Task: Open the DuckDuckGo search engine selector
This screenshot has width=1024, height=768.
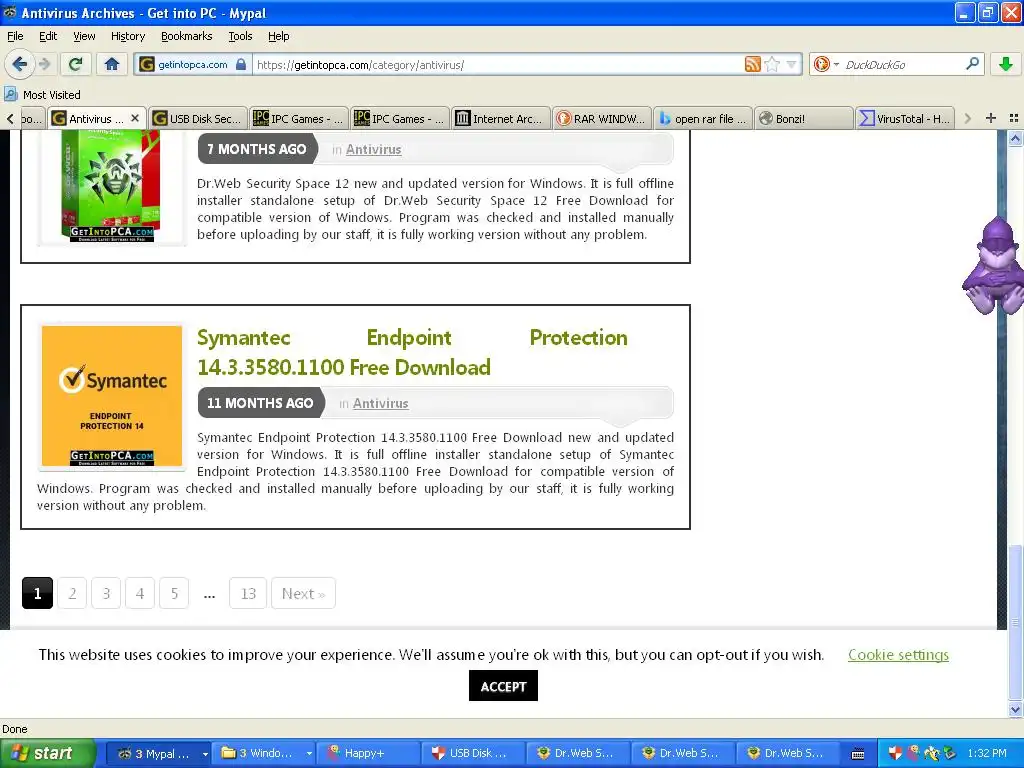Action: (x=825, y=64)
